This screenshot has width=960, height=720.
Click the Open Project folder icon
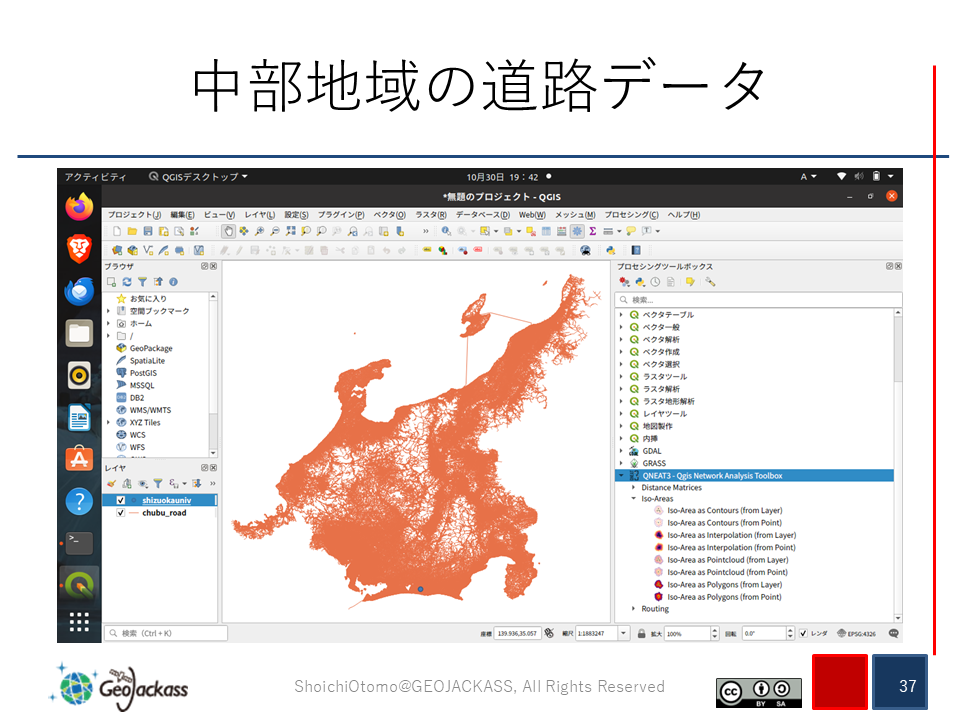coord(132,231)
